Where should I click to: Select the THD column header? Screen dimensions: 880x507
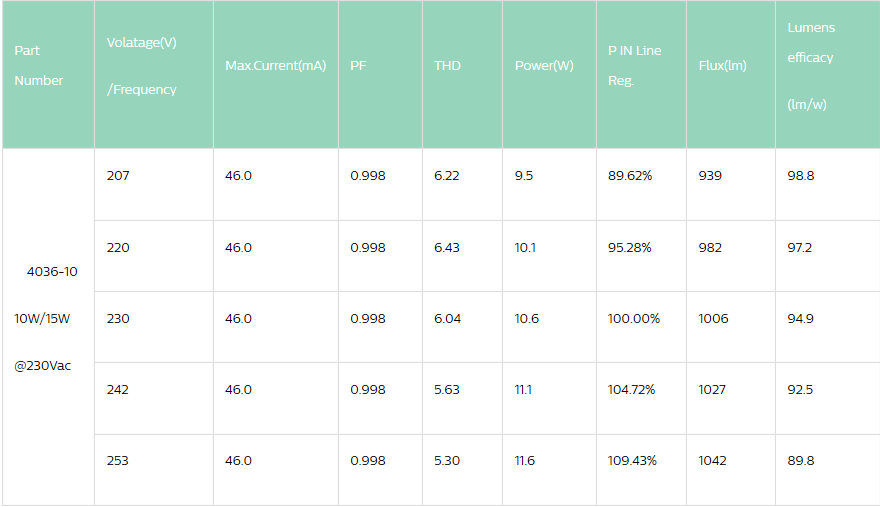(447, 66)
